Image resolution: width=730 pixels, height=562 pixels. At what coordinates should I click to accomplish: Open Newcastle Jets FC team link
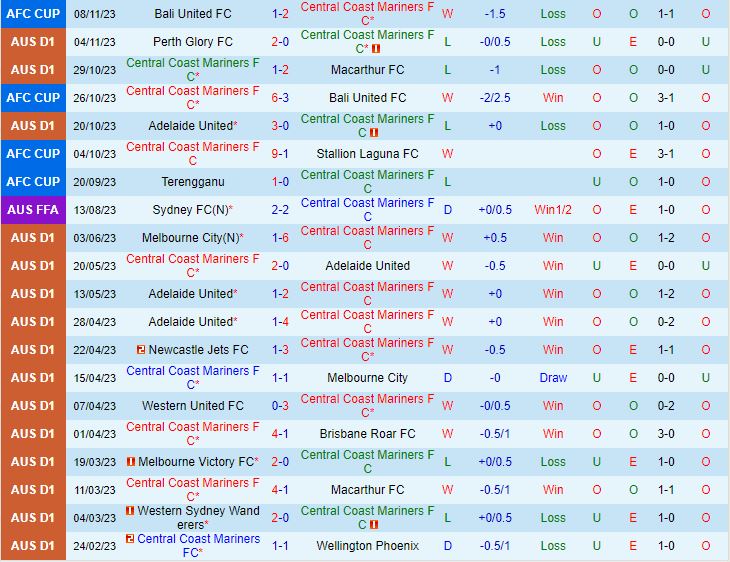point(198,350)
